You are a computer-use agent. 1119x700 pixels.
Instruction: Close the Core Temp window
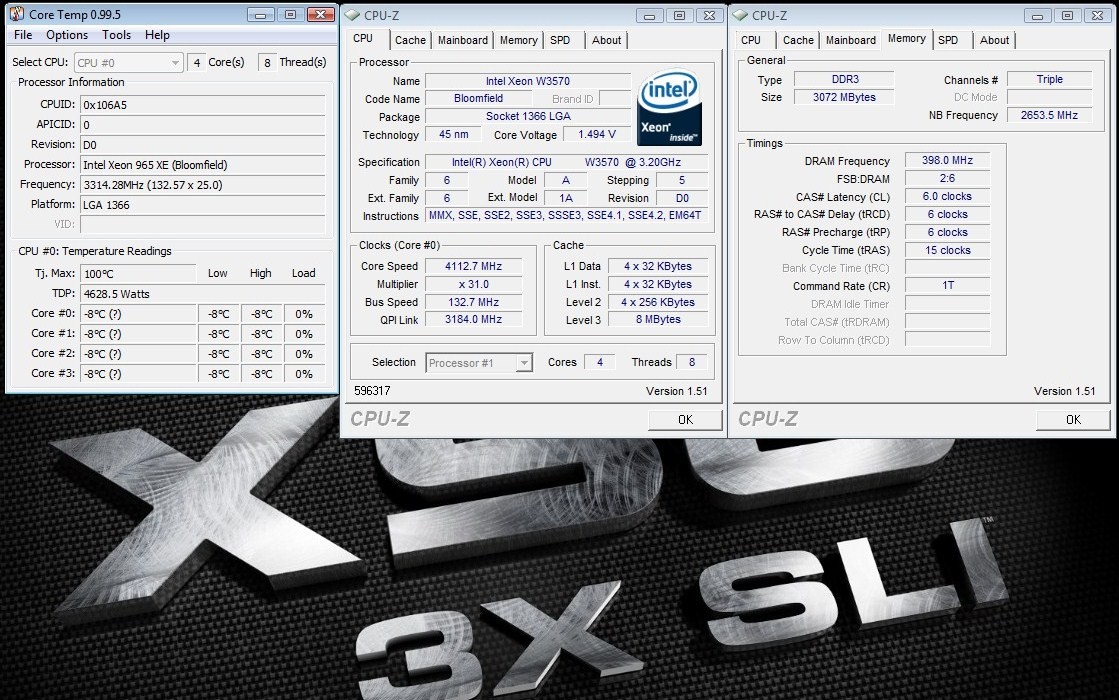320,15
